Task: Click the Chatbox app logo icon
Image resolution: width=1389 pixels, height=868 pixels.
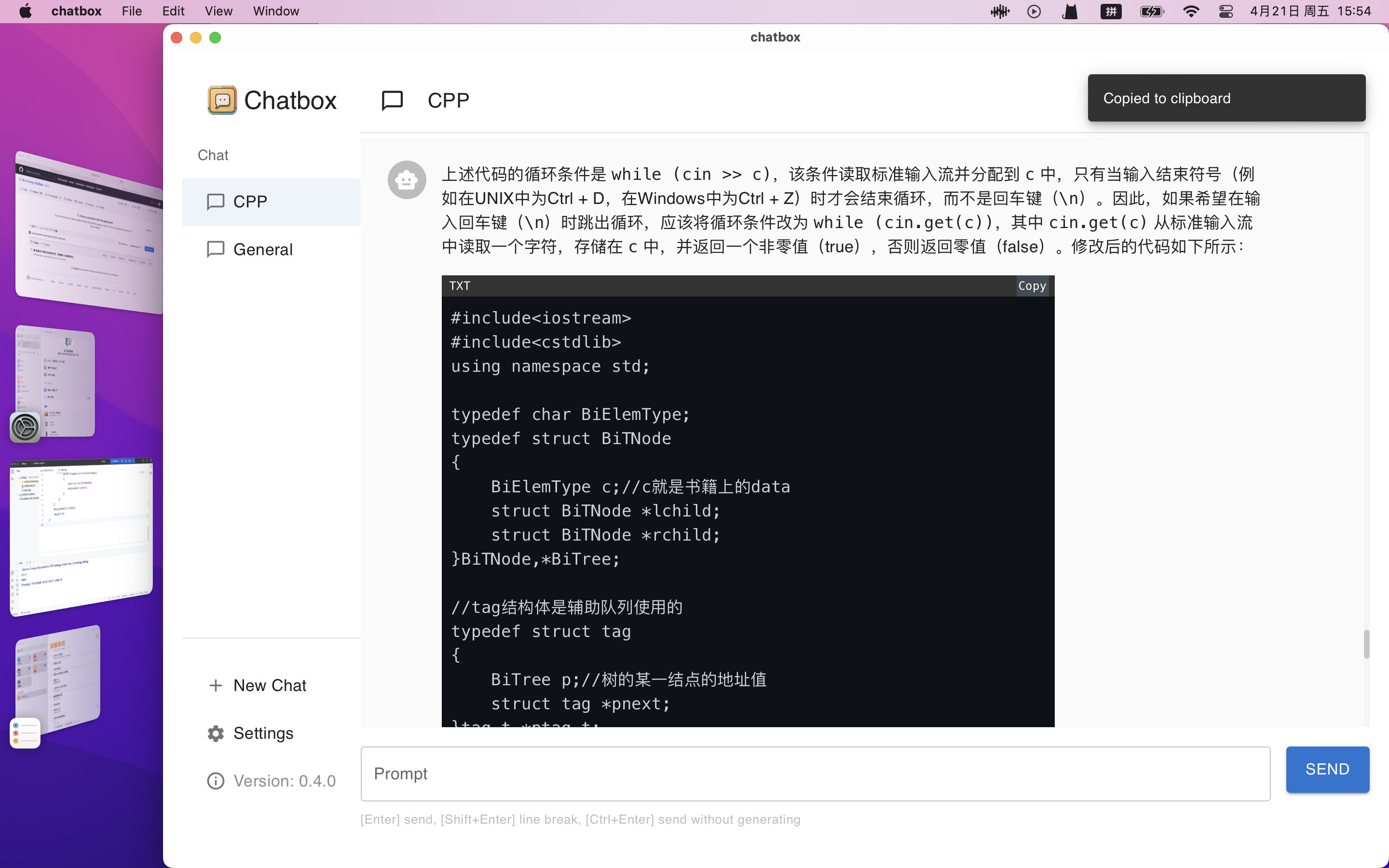Action: click(x=223, y=99)
